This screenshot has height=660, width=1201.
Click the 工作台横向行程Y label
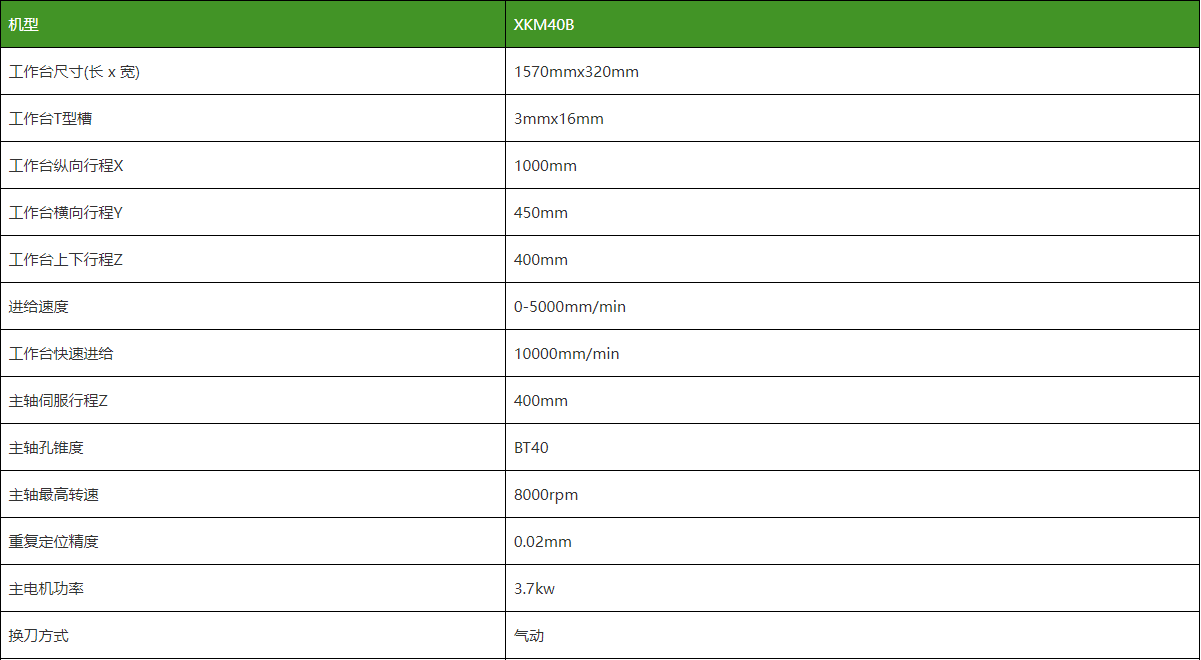tap(66, 213)
